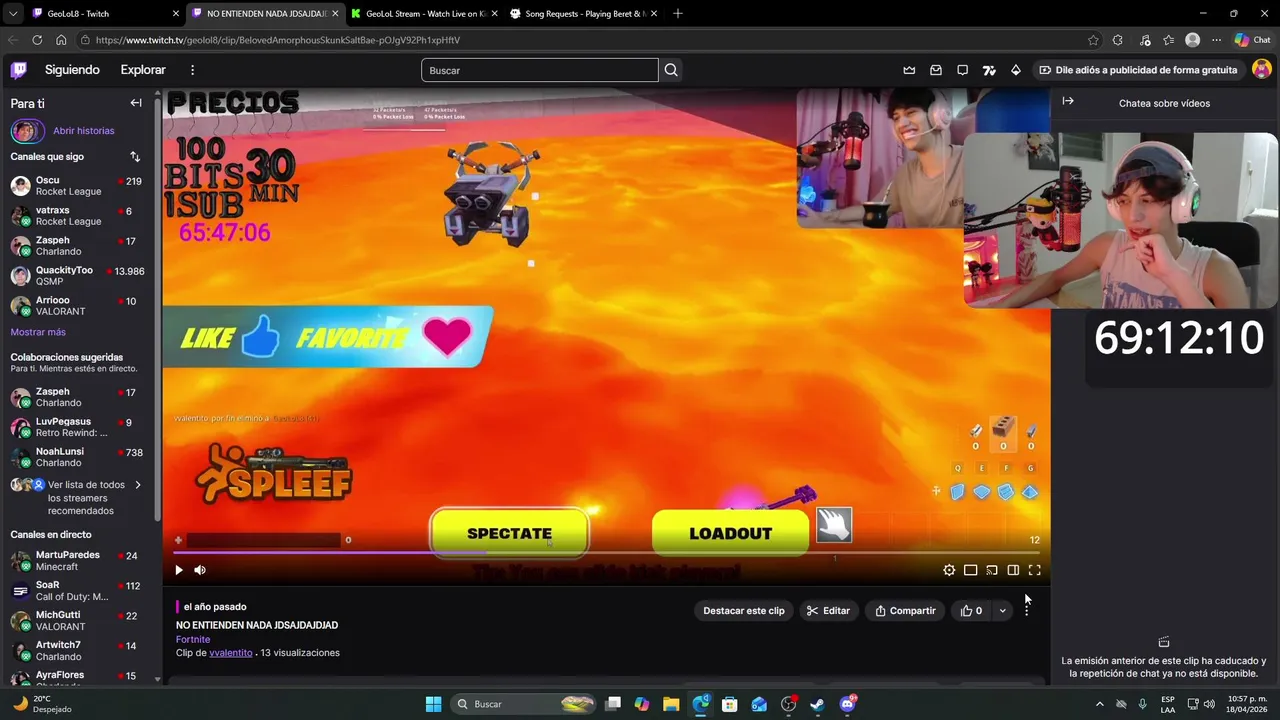Open File Explorer from the taskbar
The width and height of the screenshot is (1280, 720).
pos(671,704)
